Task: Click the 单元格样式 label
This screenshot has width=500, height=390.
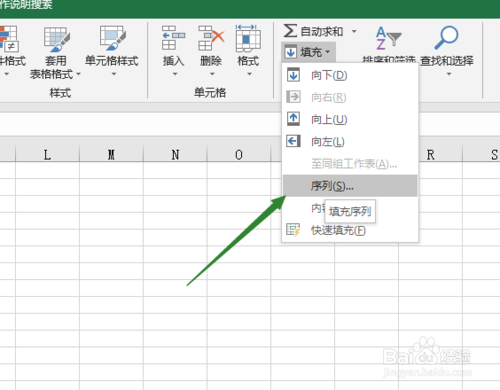Action: point(112,61)
